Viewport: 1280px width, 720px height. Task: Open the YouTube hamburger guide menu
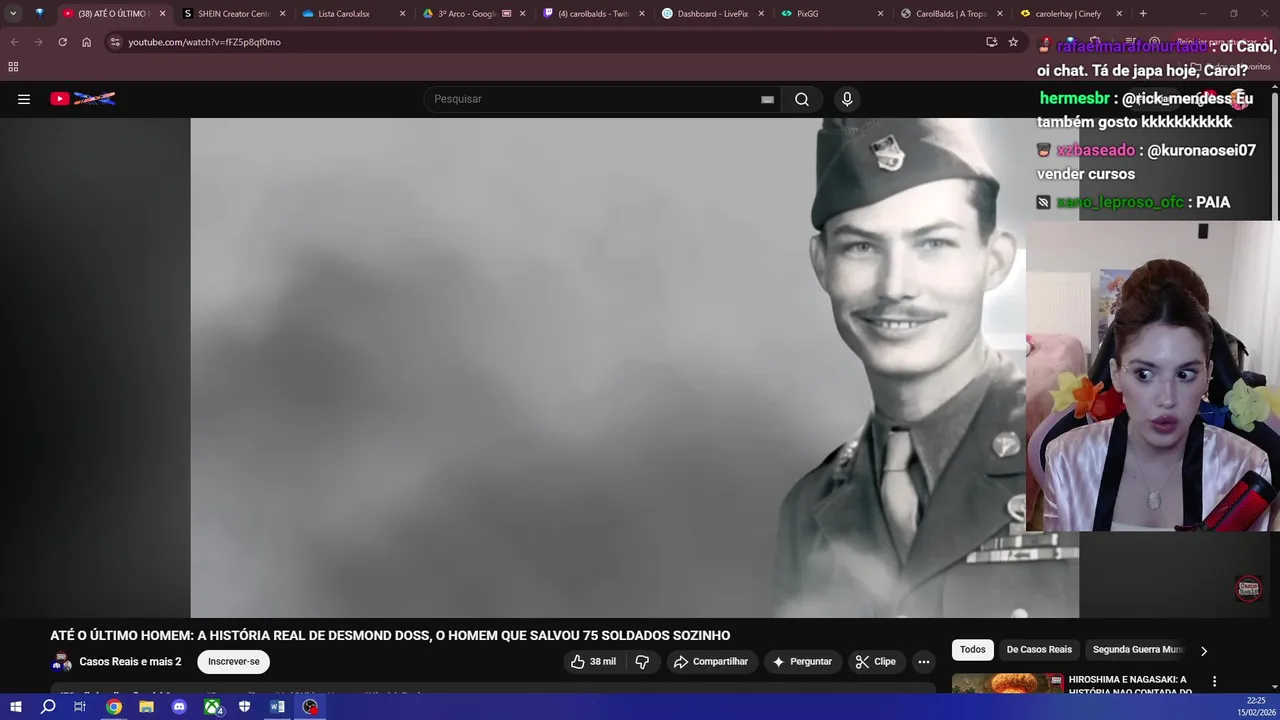coord(24,99)
